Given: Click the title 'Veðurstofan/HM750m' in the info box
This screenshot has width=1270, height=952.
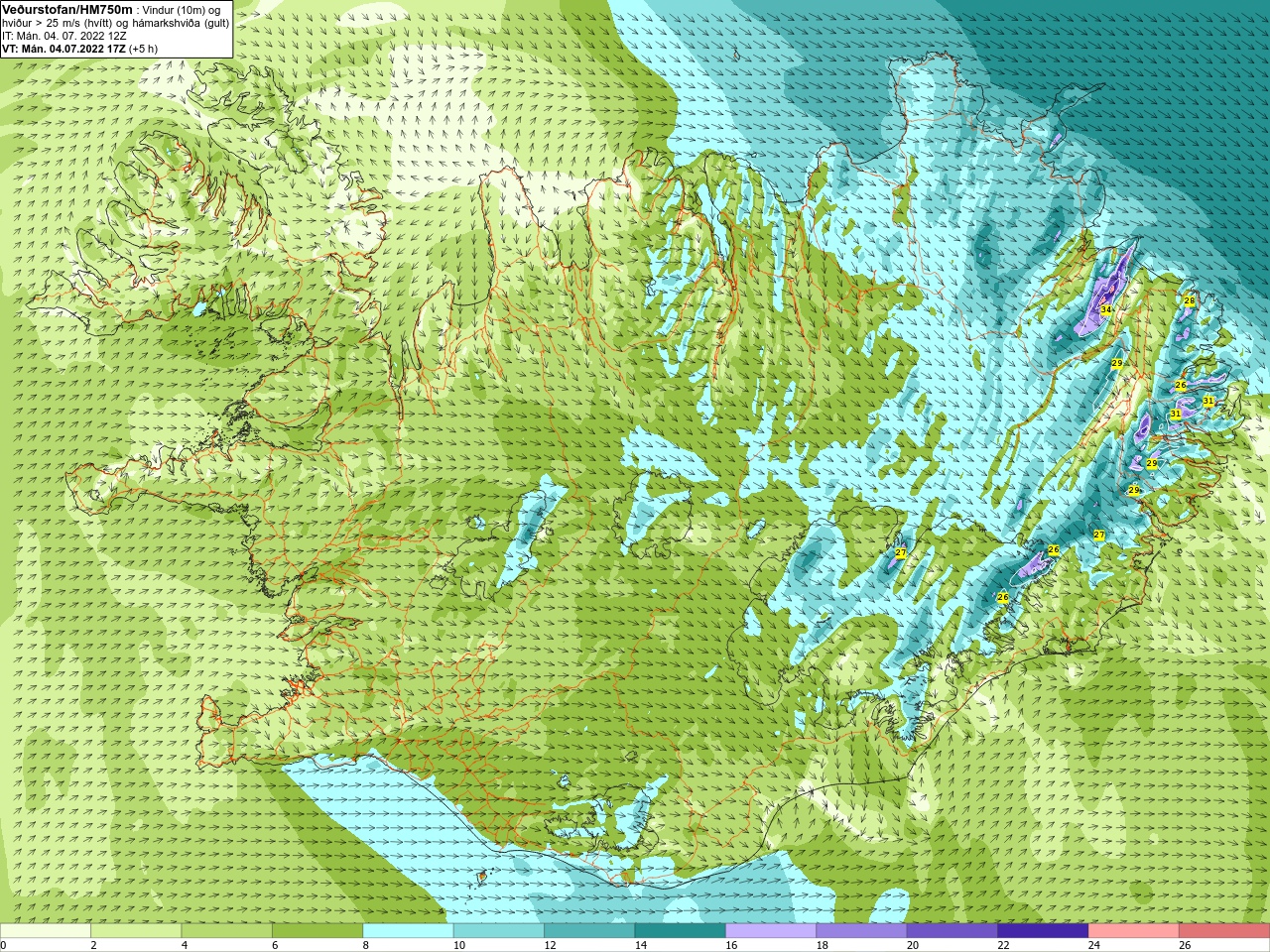Looking at the screenshot, I should point(67,9).
